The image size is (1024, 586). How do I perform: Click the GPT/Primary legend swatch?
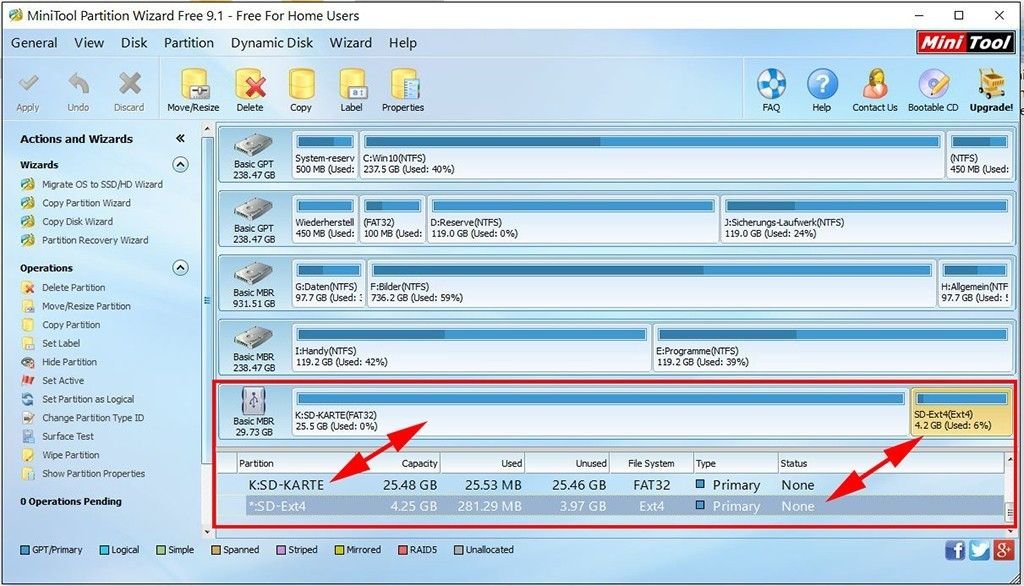(x=25, y=550)
